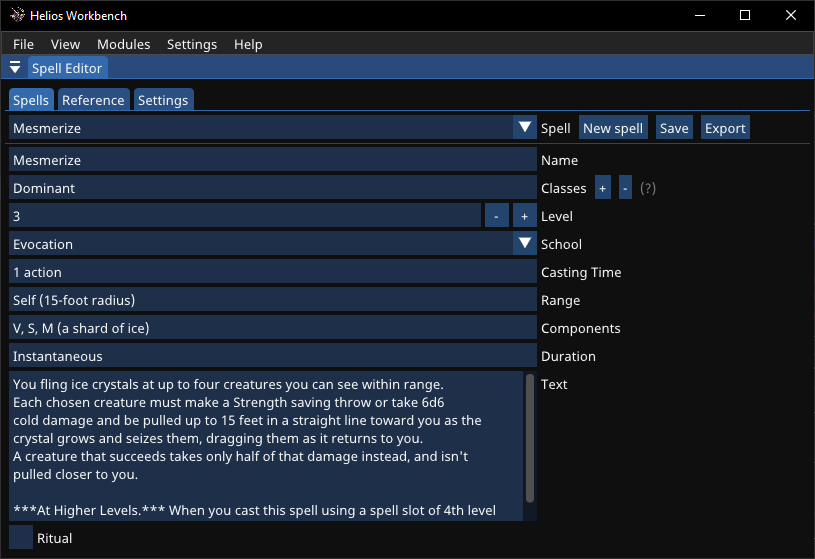Image resolution: width=815 pixels, height=559 pixels.
Task: Expand the School dropdown arrow
Action: pos(525,244)
